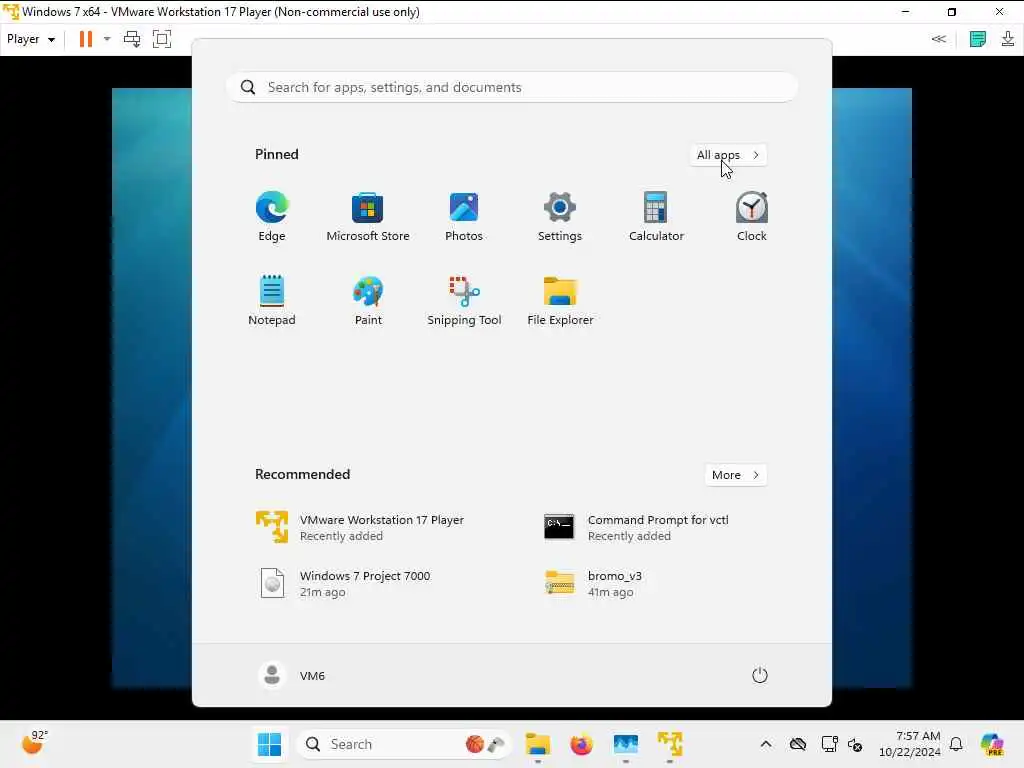Open File Explorer from pinned apps
The image size is (1024, 768).
[560, 300]
